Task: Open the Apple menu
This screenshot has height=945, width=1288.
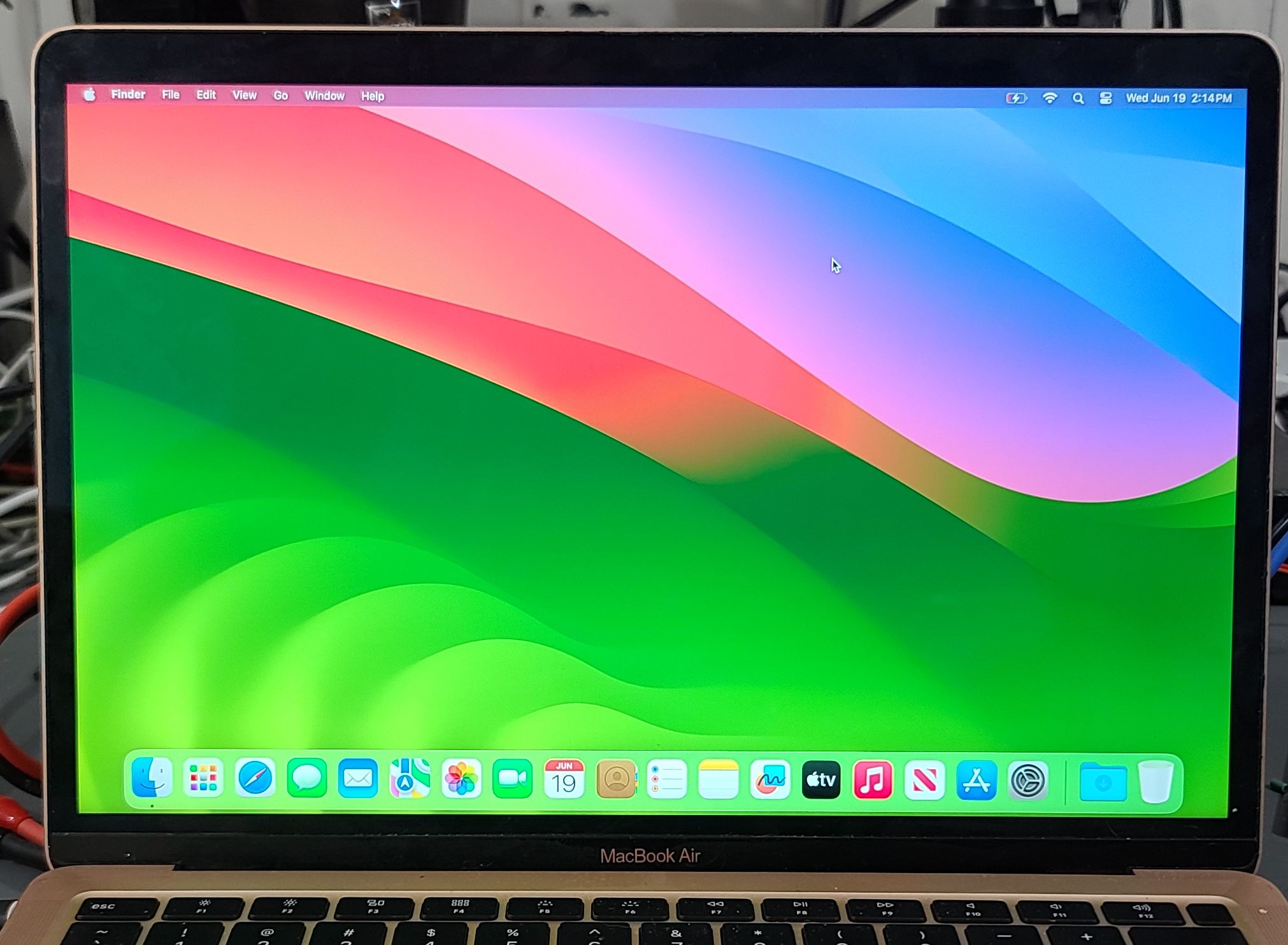Action: [90, 94]
